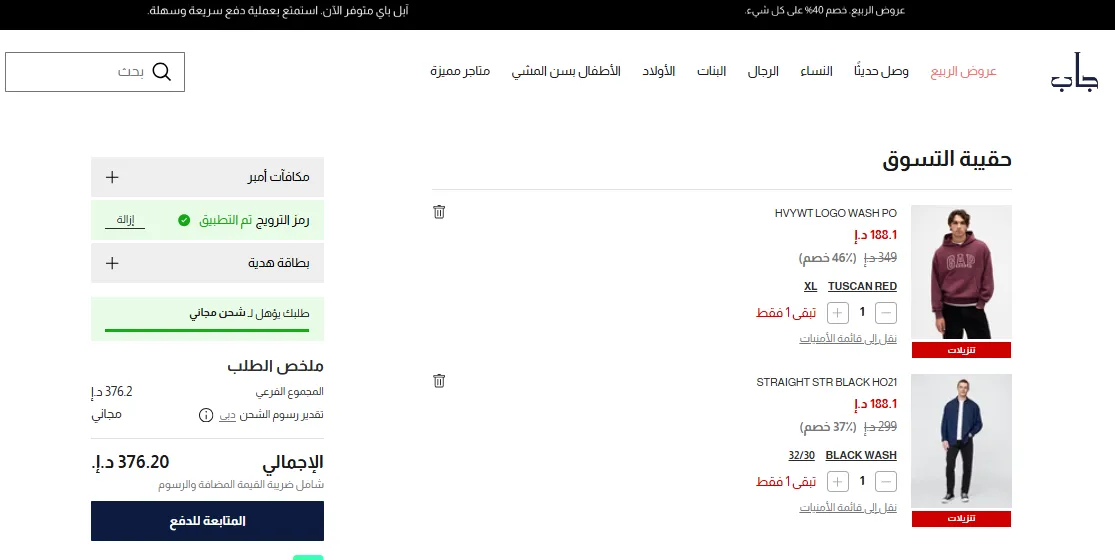
Task: Open الأولاد menu
Action: tap(658, 71)
